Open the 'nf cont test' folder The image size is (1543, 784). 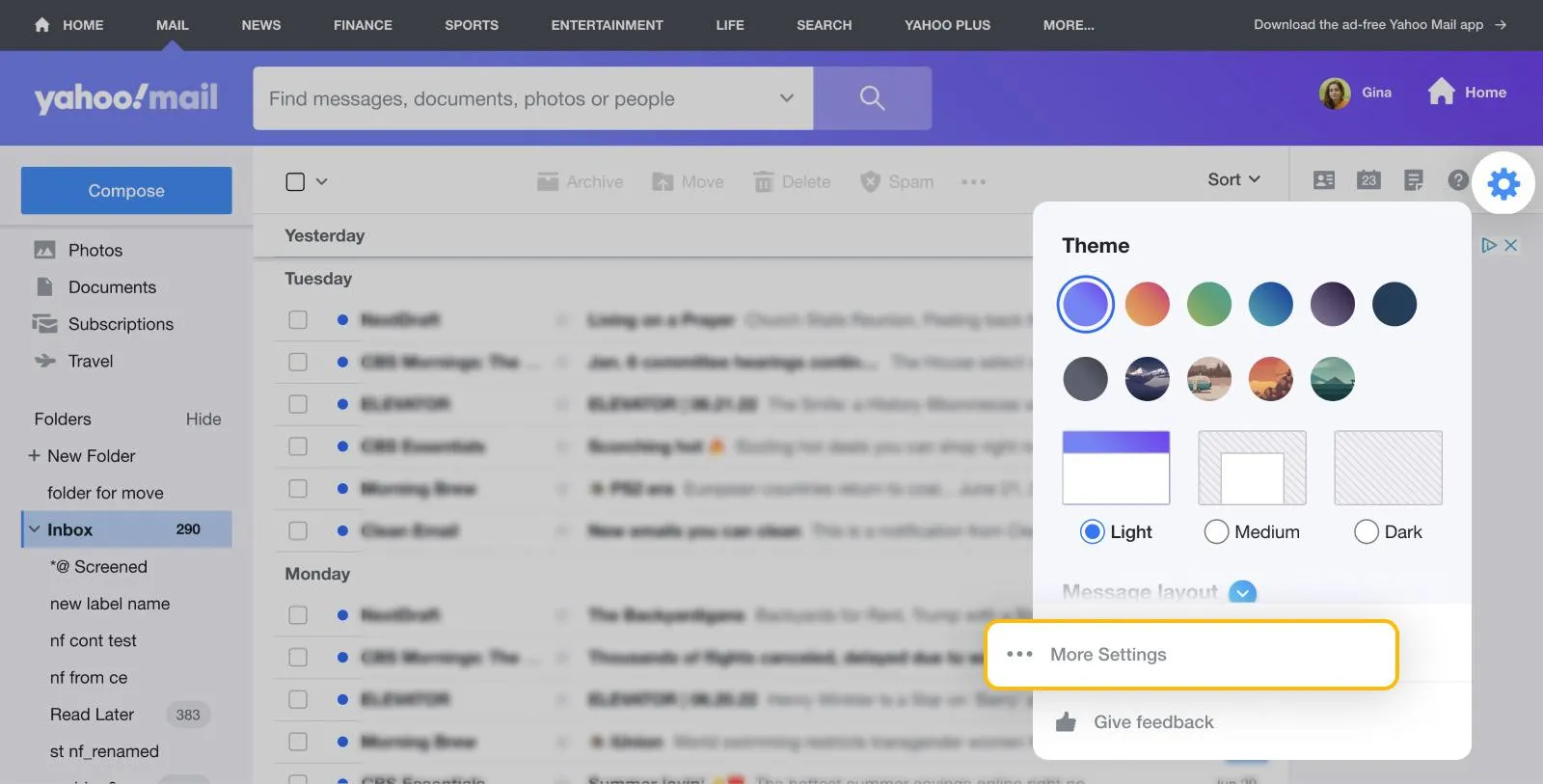coord(94,640)
